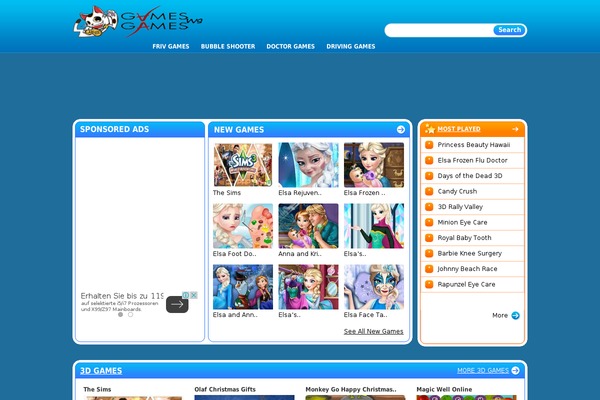600x400 pixels.
Task: Click the New Games heading text
Action: 239,130
